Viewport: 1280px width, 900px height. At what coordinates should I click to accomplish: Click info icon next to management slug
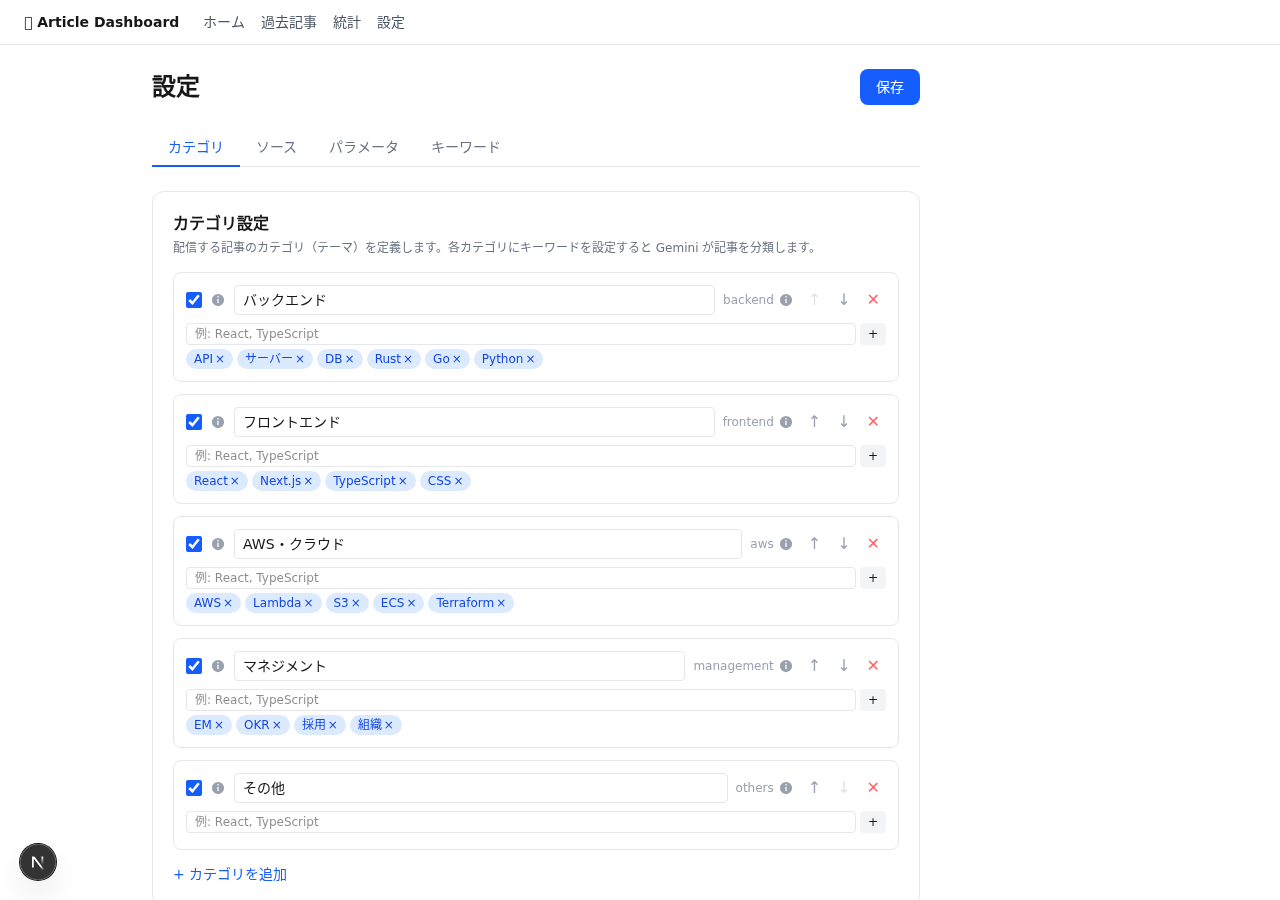click(786, 666)
